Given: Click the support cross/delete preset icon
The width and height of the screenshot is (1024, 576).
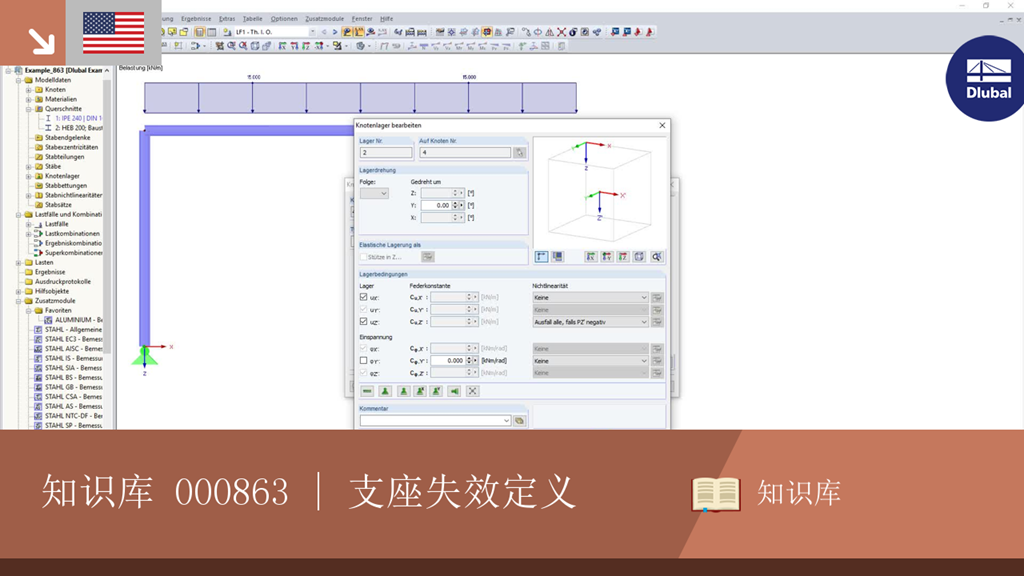Looking at the screenshot, I should pyautogui.click(x=472, y=391).
